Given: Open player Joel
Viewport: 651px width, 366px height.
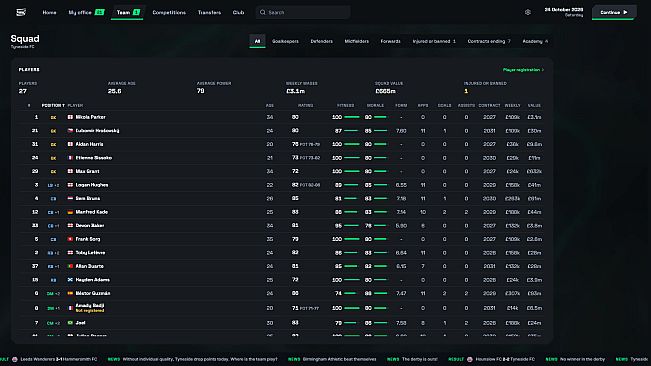Looking at the screenshot, I should click(81, 323).
